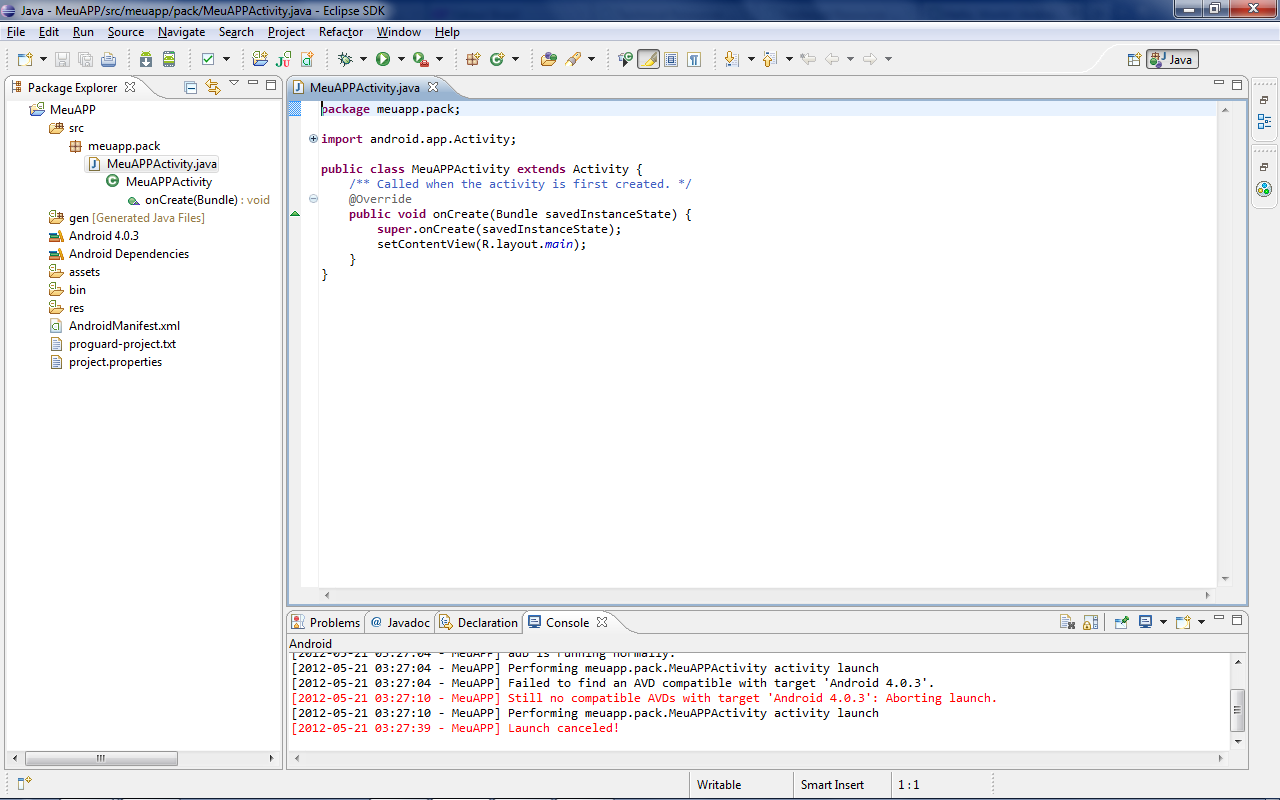Toggle Show Whitespace Characters pilcrow button
The height and width of the screenshot is (800, 1280).
tap(694, 59)
